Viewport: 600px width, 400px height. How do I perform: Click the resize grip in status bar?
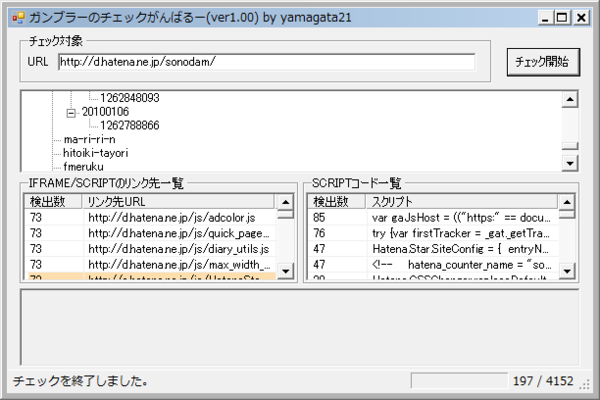585,384
